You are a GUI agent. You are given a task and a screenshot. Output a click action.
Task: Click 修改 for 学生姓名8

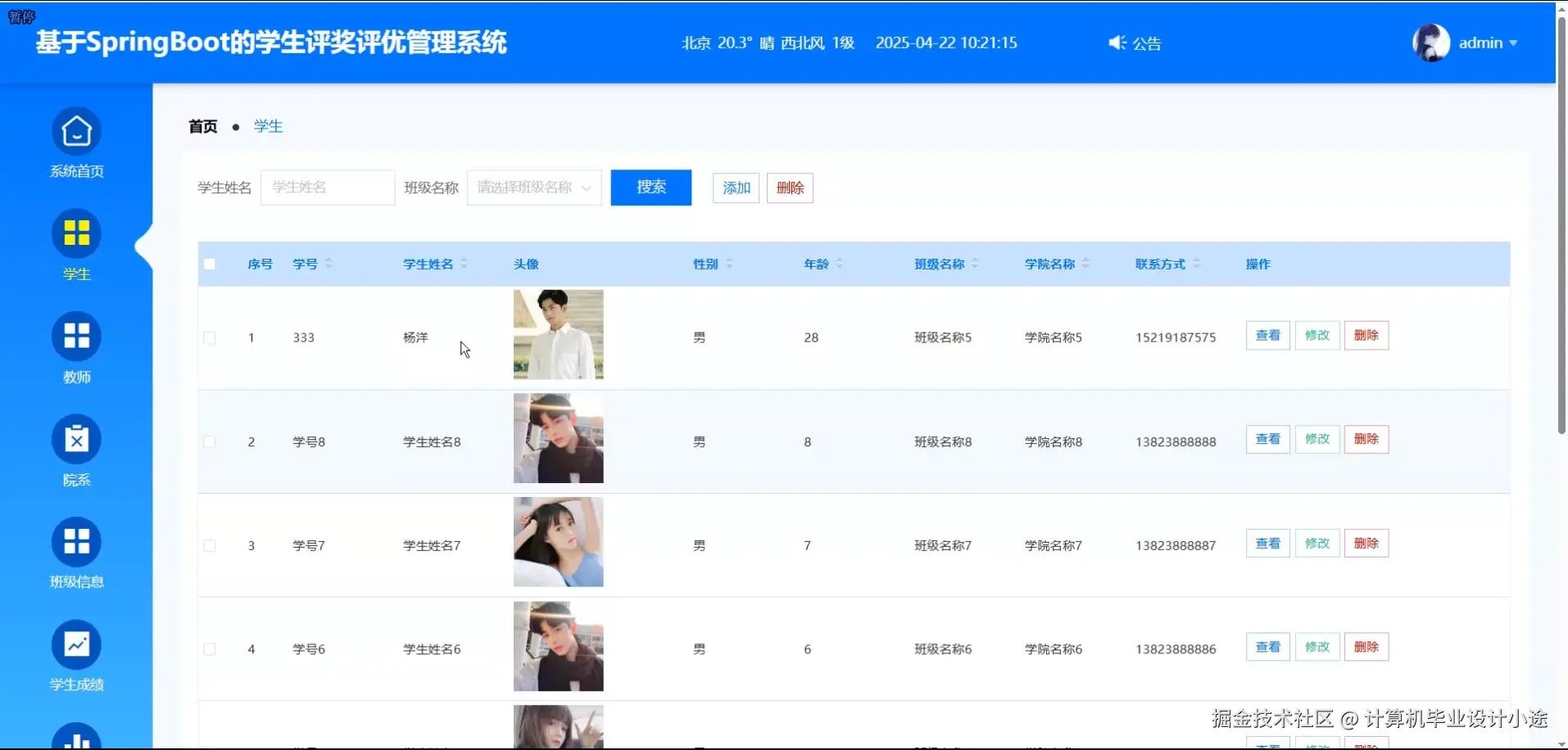coord(1317,440)
